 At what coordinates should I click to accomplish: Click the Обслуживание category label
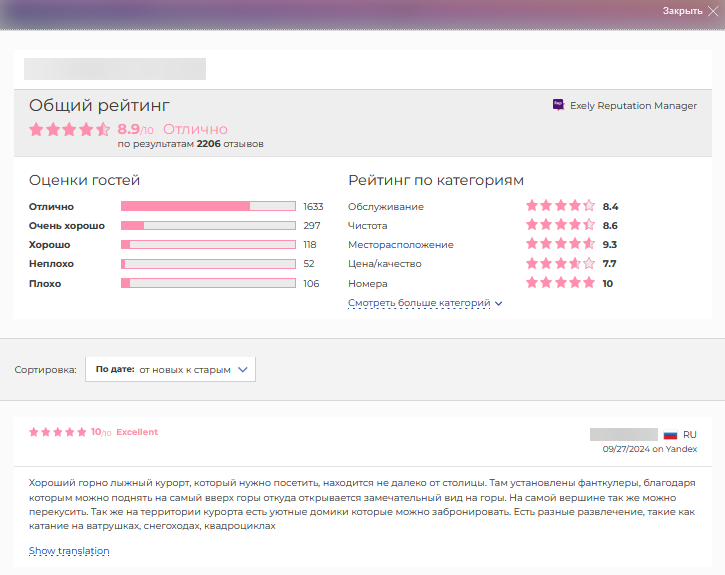coord(386,207)
